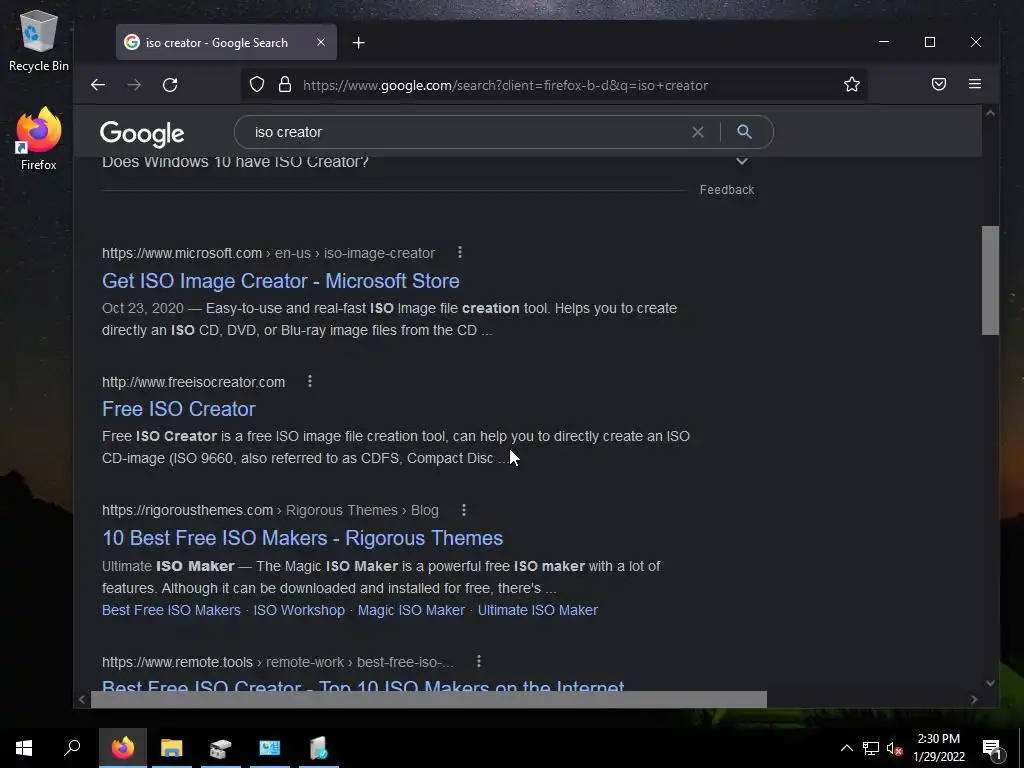Click the horizontal scroll left arrow
This screenshot has height=768, width=1024.
click(82, 699)
